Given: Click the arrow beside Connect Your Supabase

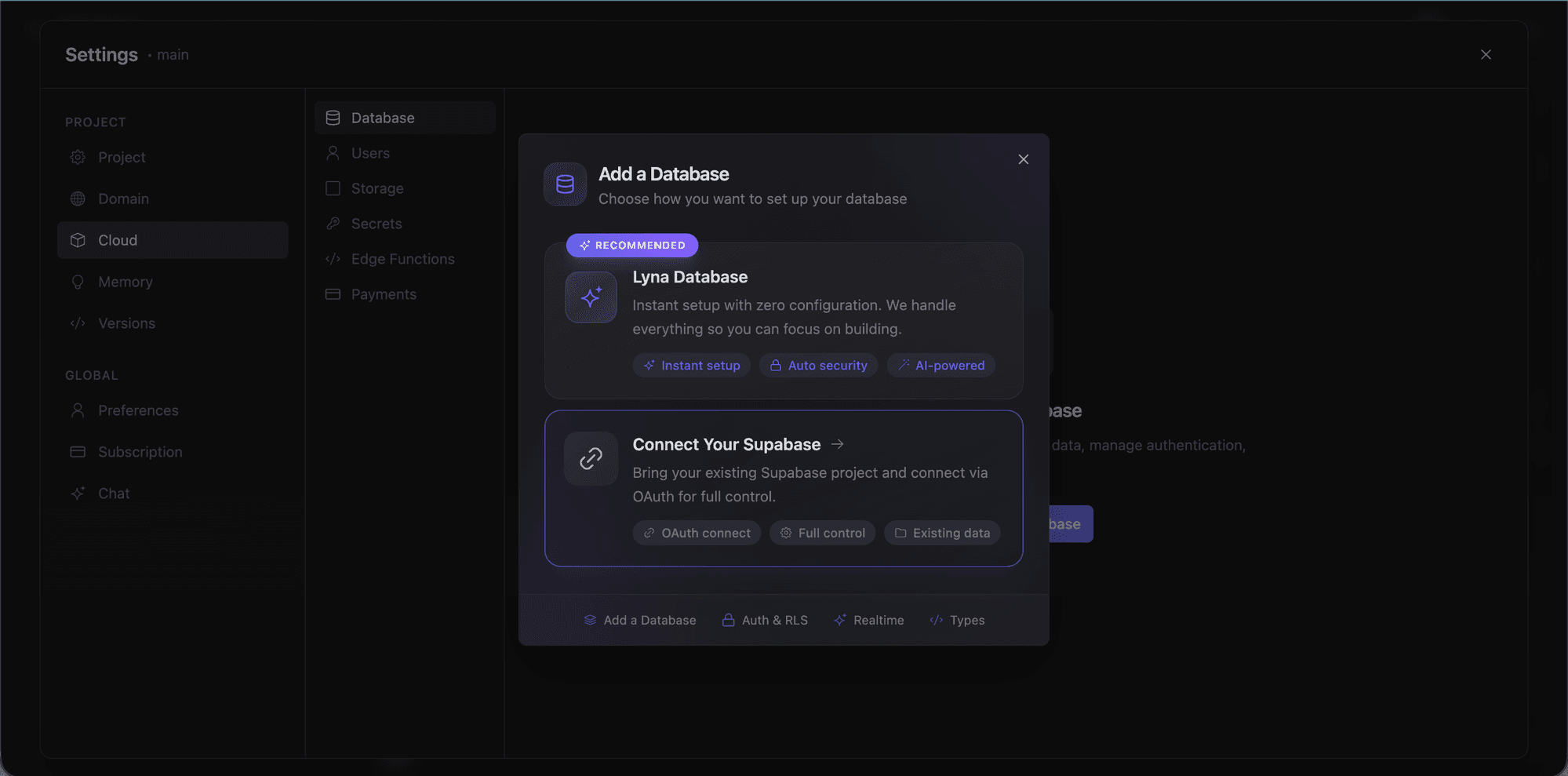Looking at the screenshot, I should tap(838, 444).
